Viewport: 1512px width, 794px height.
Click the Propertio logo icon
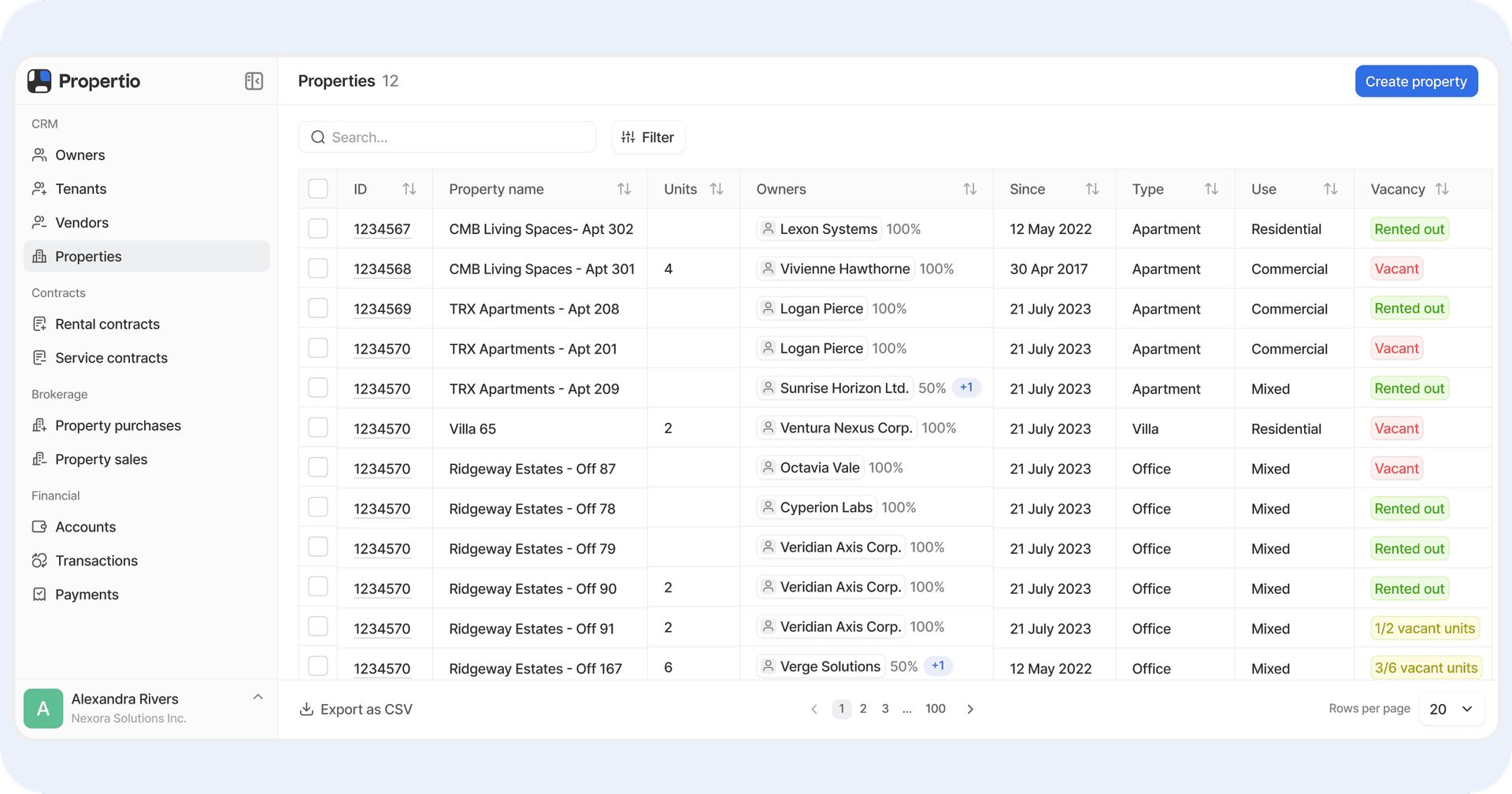click(39, 81)
